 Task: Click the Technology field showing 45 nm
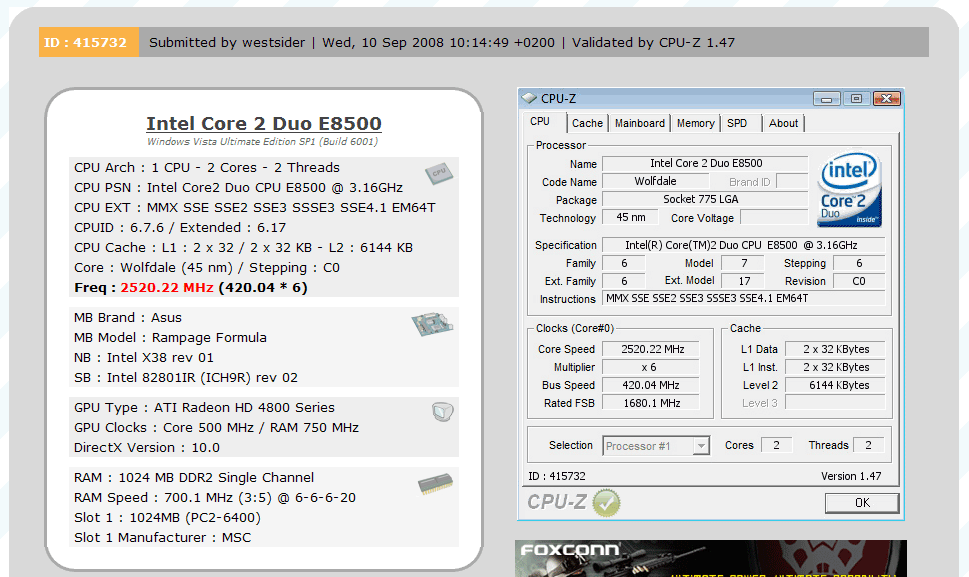point(630,217)
